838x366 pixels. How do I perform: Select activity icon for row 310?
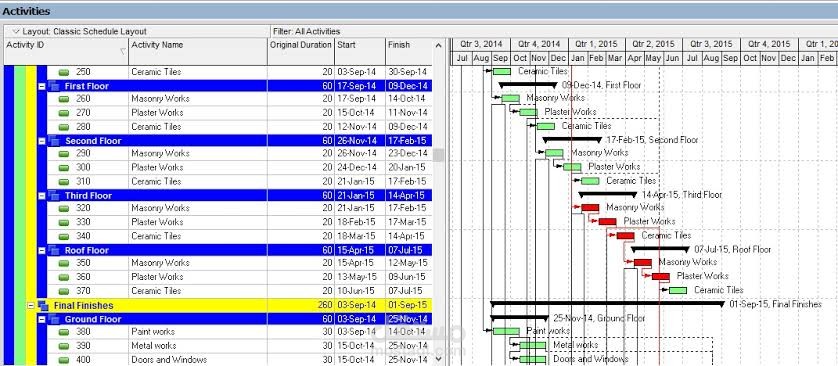(x=64, y=182)
